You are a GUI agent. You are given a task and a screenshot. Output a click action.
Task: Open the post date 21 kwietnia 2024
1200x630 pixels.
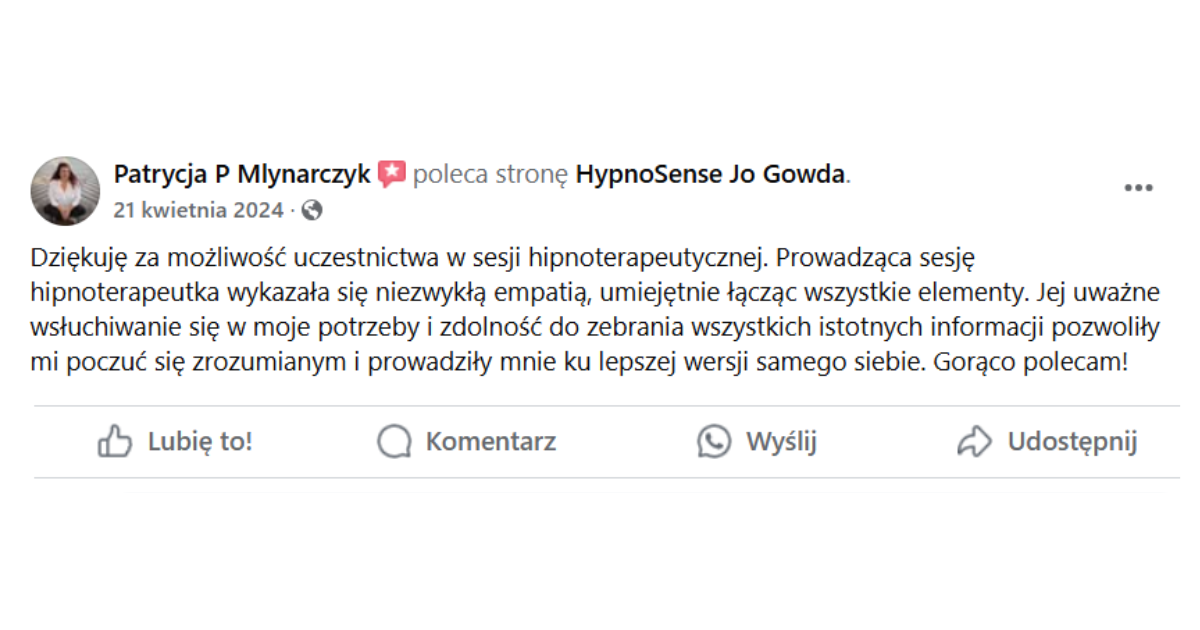199,210
